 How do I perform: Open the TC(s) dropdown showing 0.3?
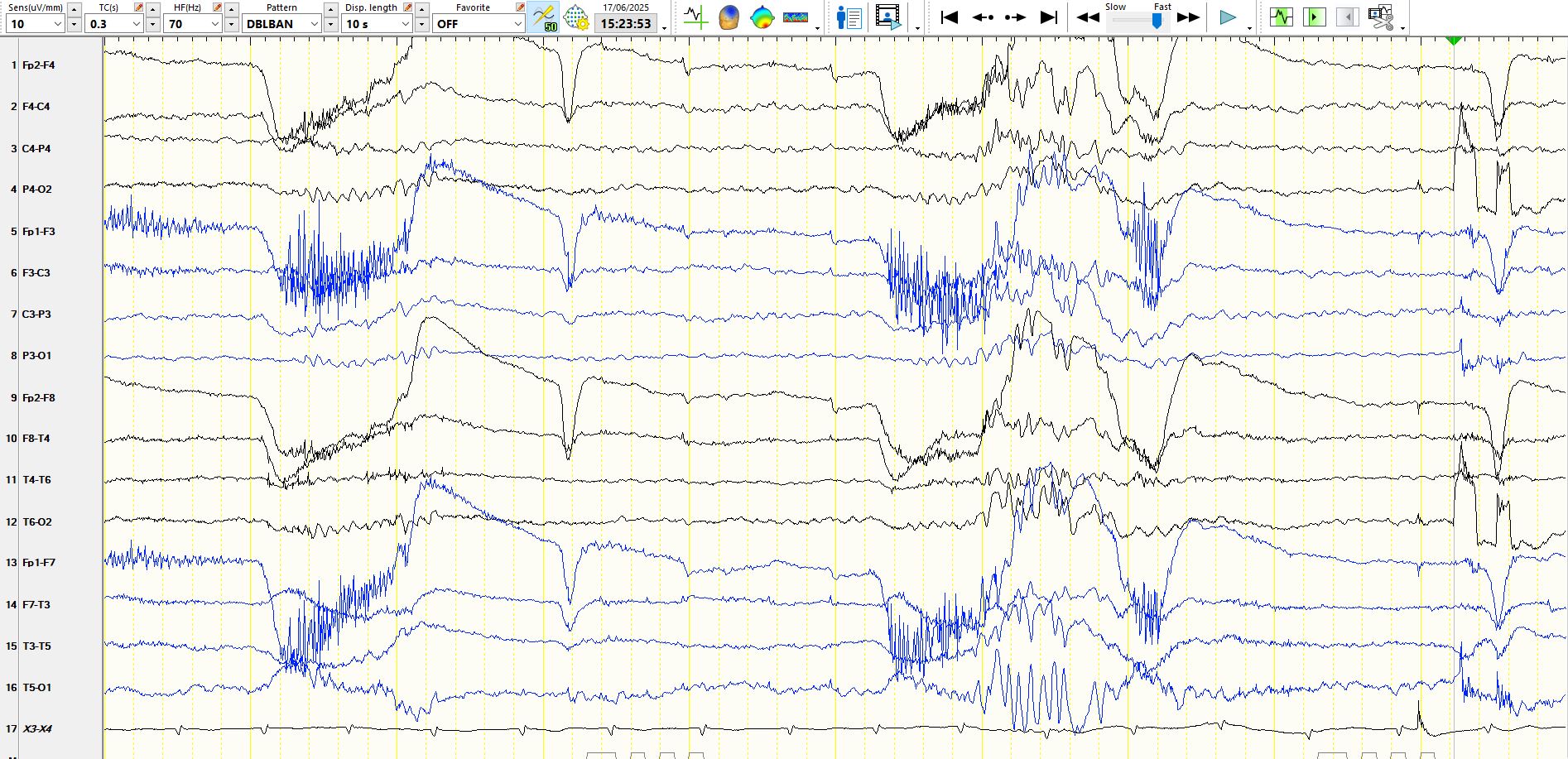(115, 24)
